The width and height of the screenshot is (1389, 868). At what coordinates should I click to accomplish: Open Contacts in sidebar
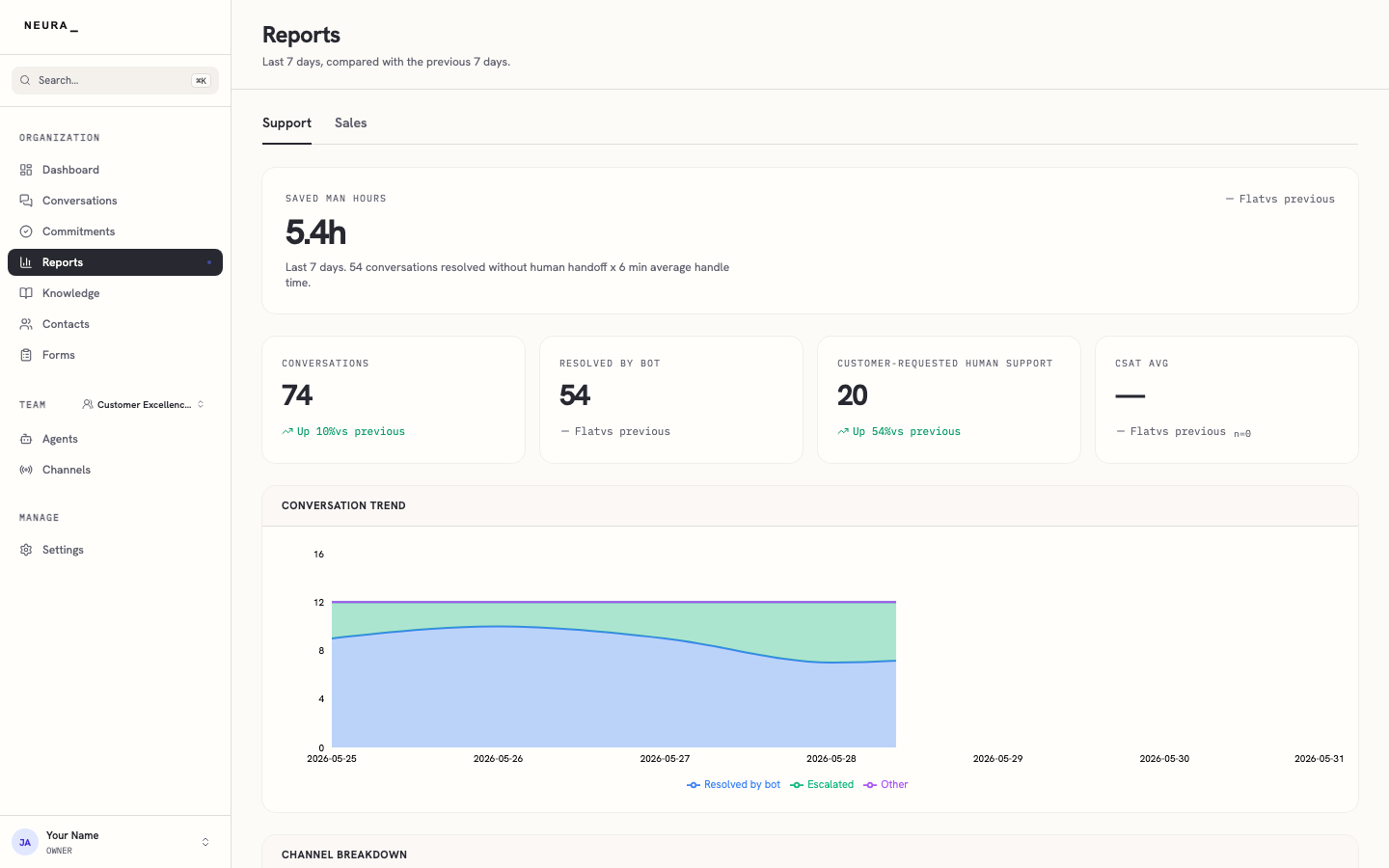(115, 324)
